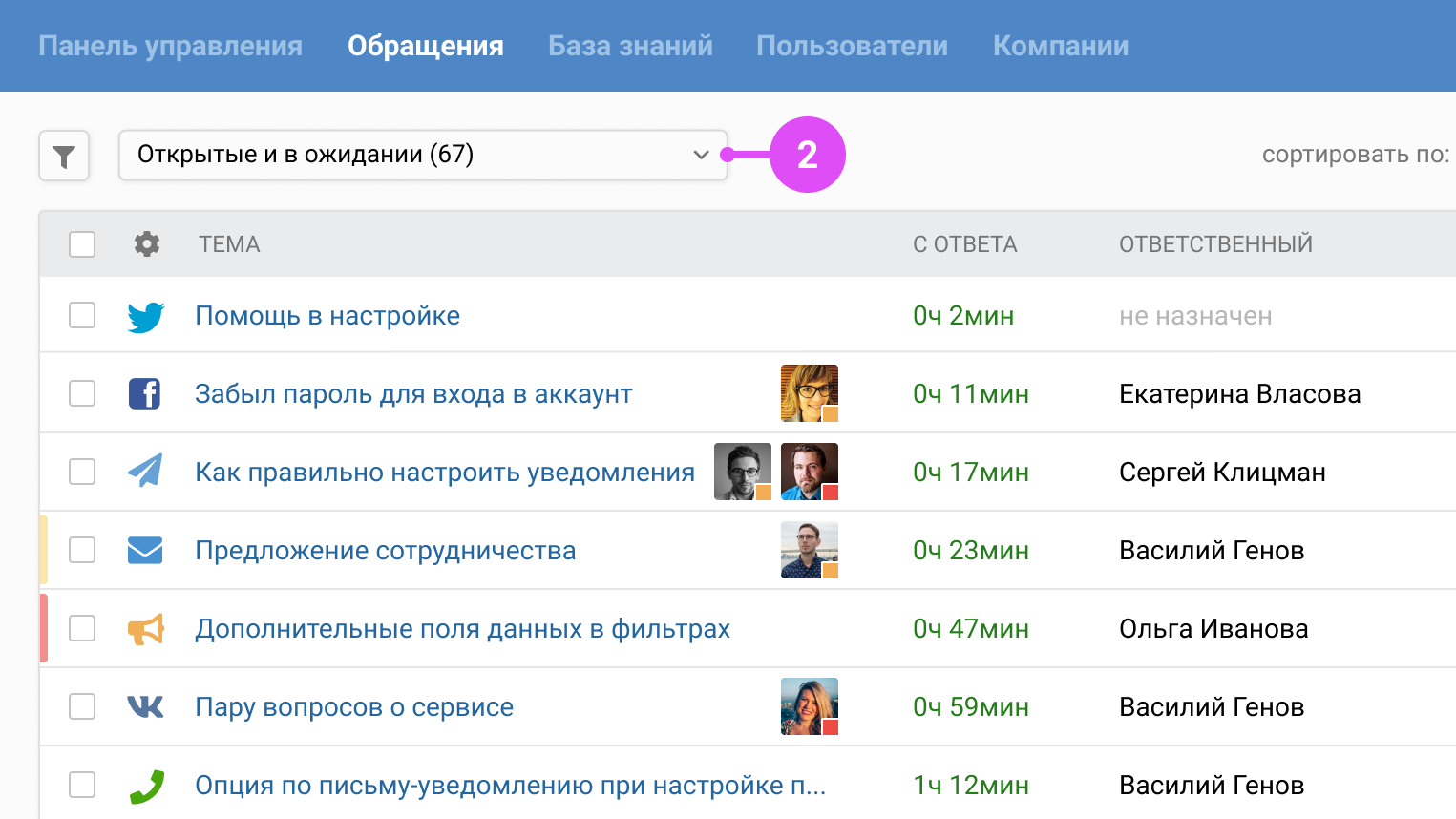Toggle the select-all checkbox in header

[x=82, y=243]
